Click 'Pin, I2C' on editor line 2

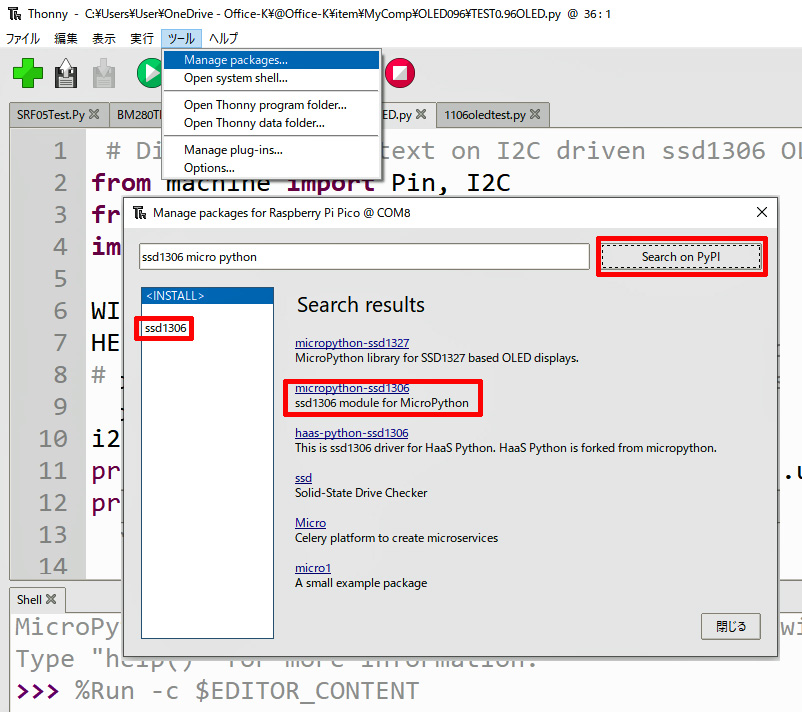[x=451, y=183]
